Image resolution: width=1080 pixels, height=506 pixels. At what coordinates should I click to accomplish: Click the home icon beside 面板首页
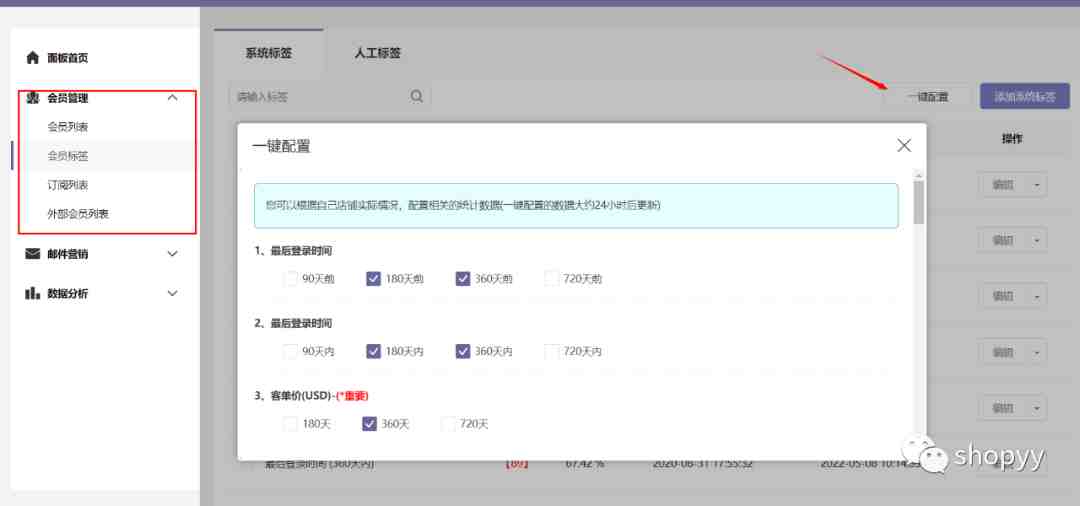[33, 58]
